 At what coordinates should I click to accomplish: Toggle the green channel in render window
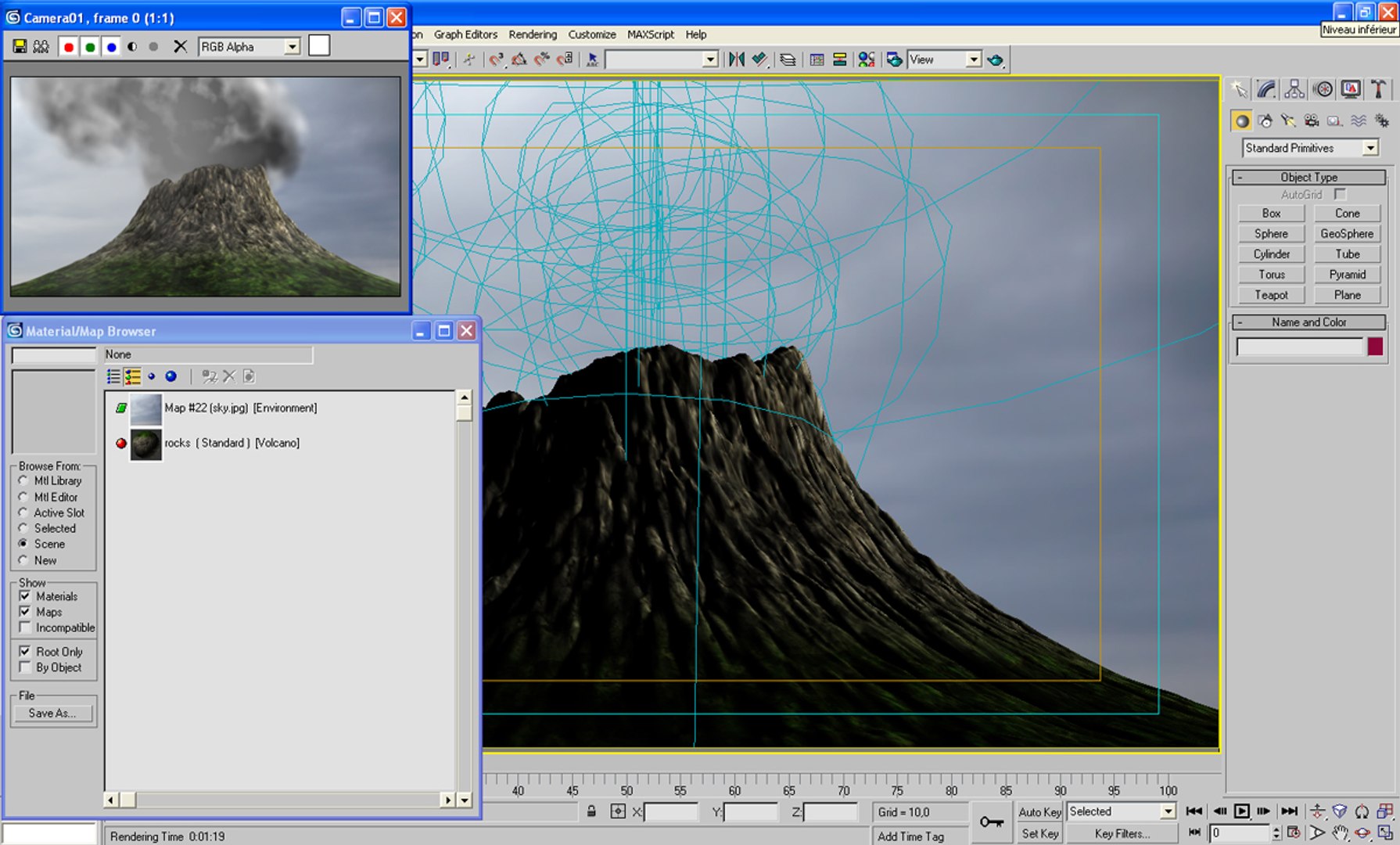pyautogui.click(x=90, y=47)
